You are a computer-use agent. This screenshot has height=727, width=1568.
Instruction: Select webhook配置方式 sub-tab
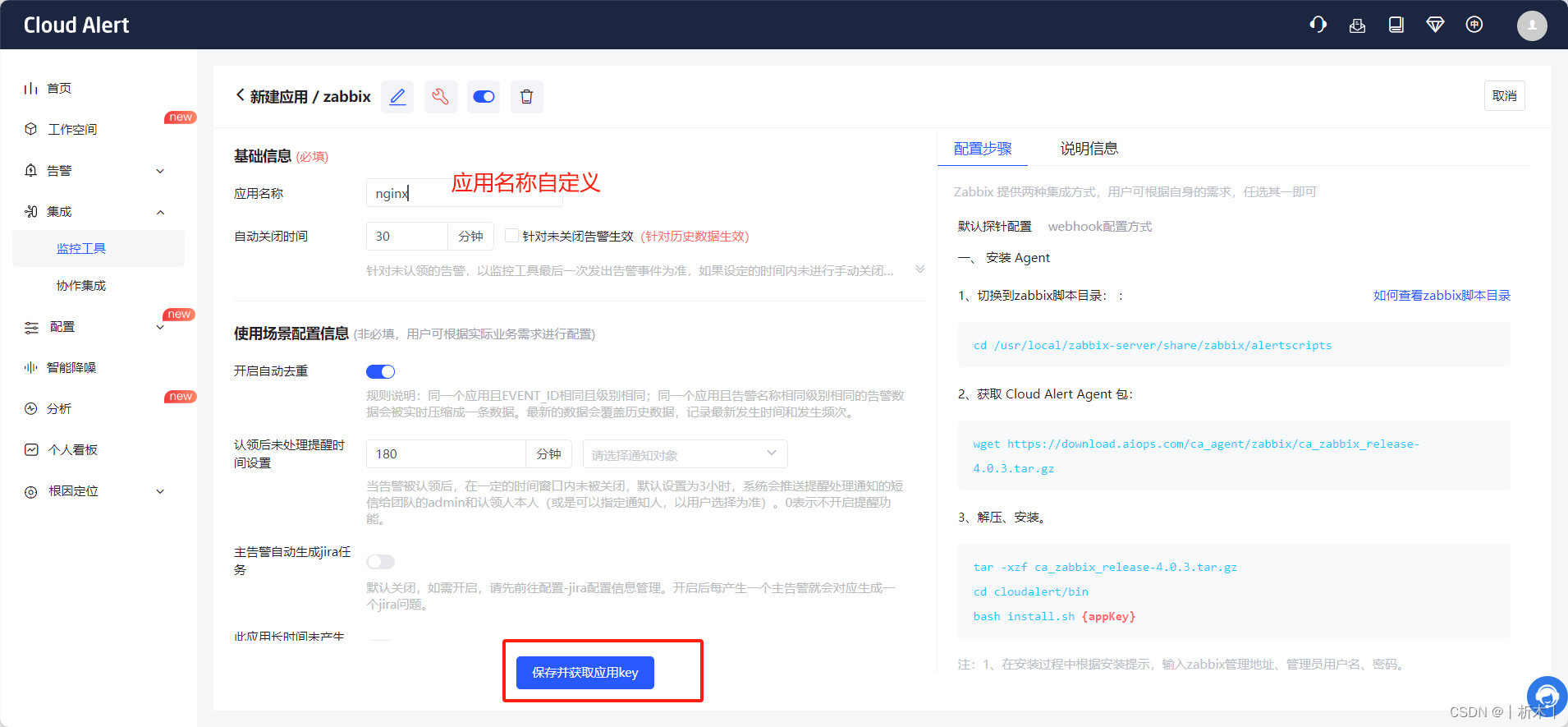coord(1099,226)
